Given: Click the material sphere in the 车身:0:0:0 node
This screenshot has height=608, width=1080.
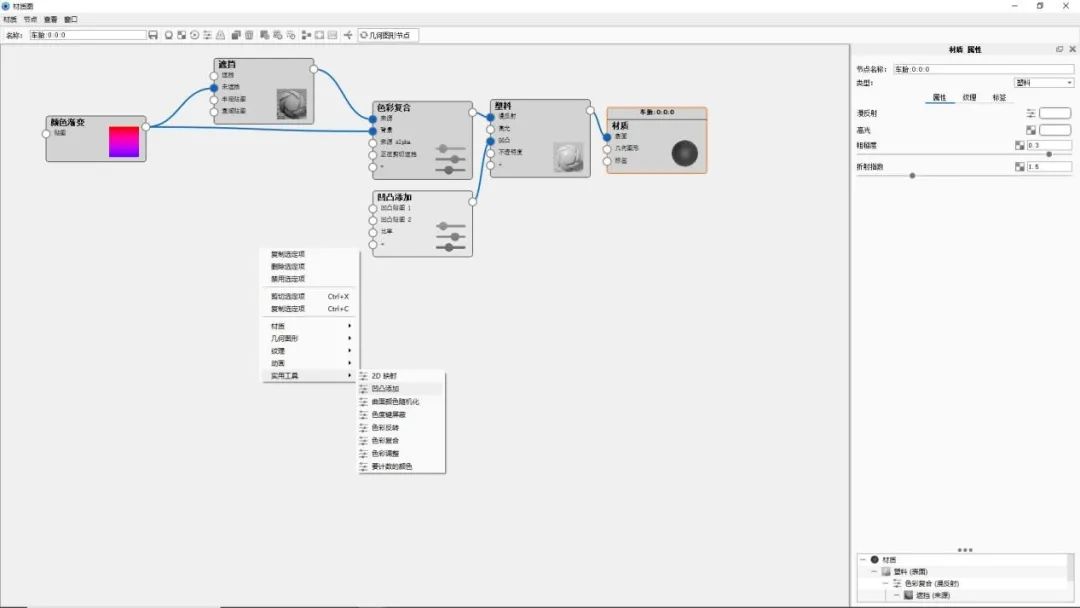Looking at the screenshot, I should coord(685,152).
